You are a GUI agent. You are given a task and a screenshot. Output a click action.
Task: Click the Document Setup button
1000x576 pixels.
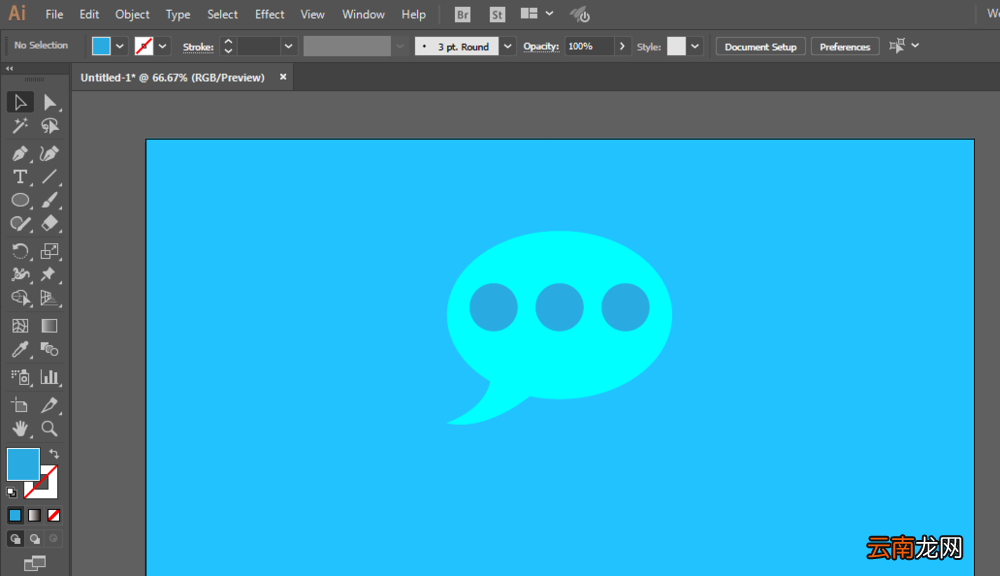point(760,47)
